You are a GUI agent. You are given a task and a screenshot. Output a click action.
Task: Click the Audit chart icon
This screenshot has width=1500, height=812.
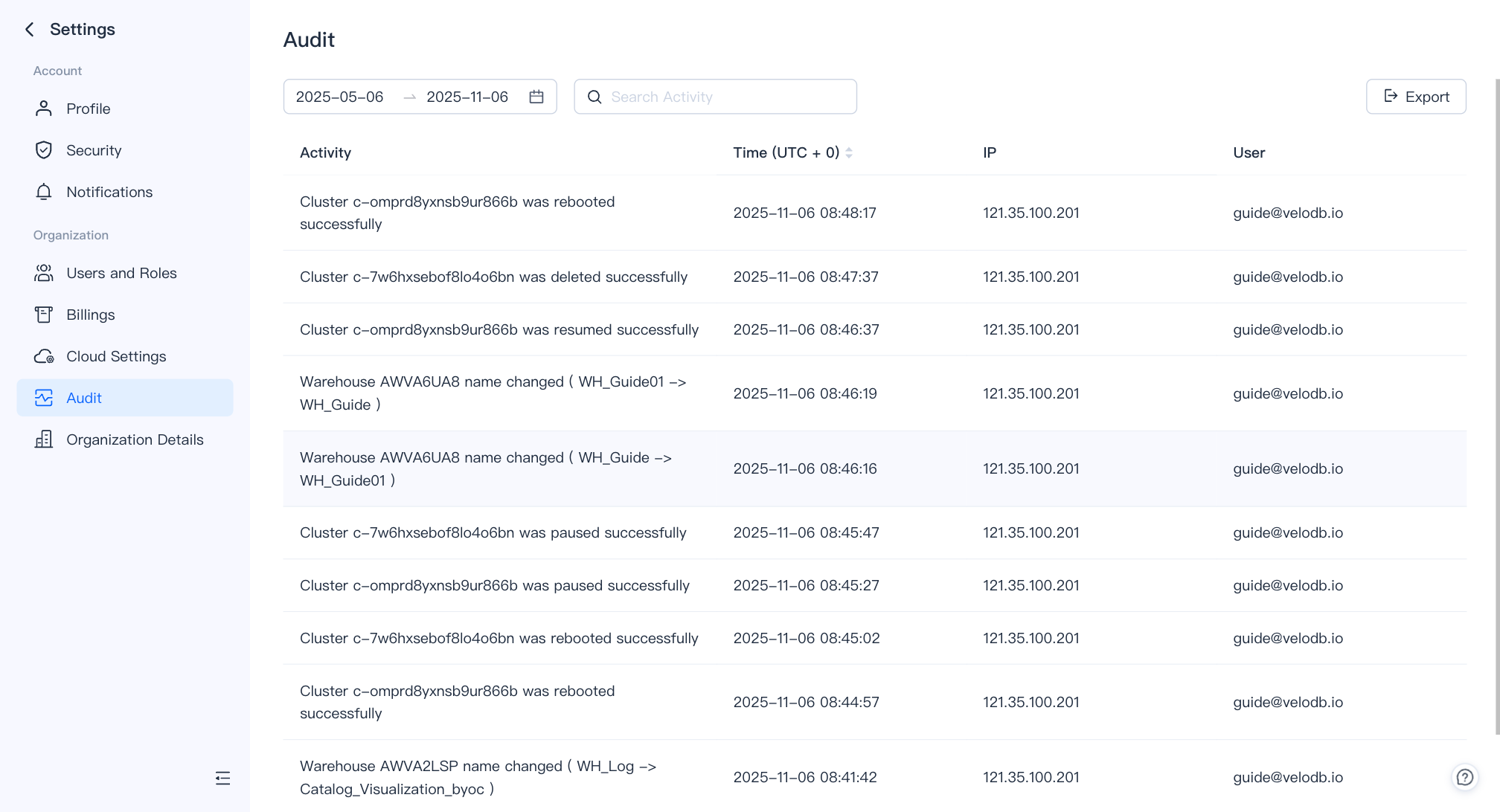[x=43, y=398]
